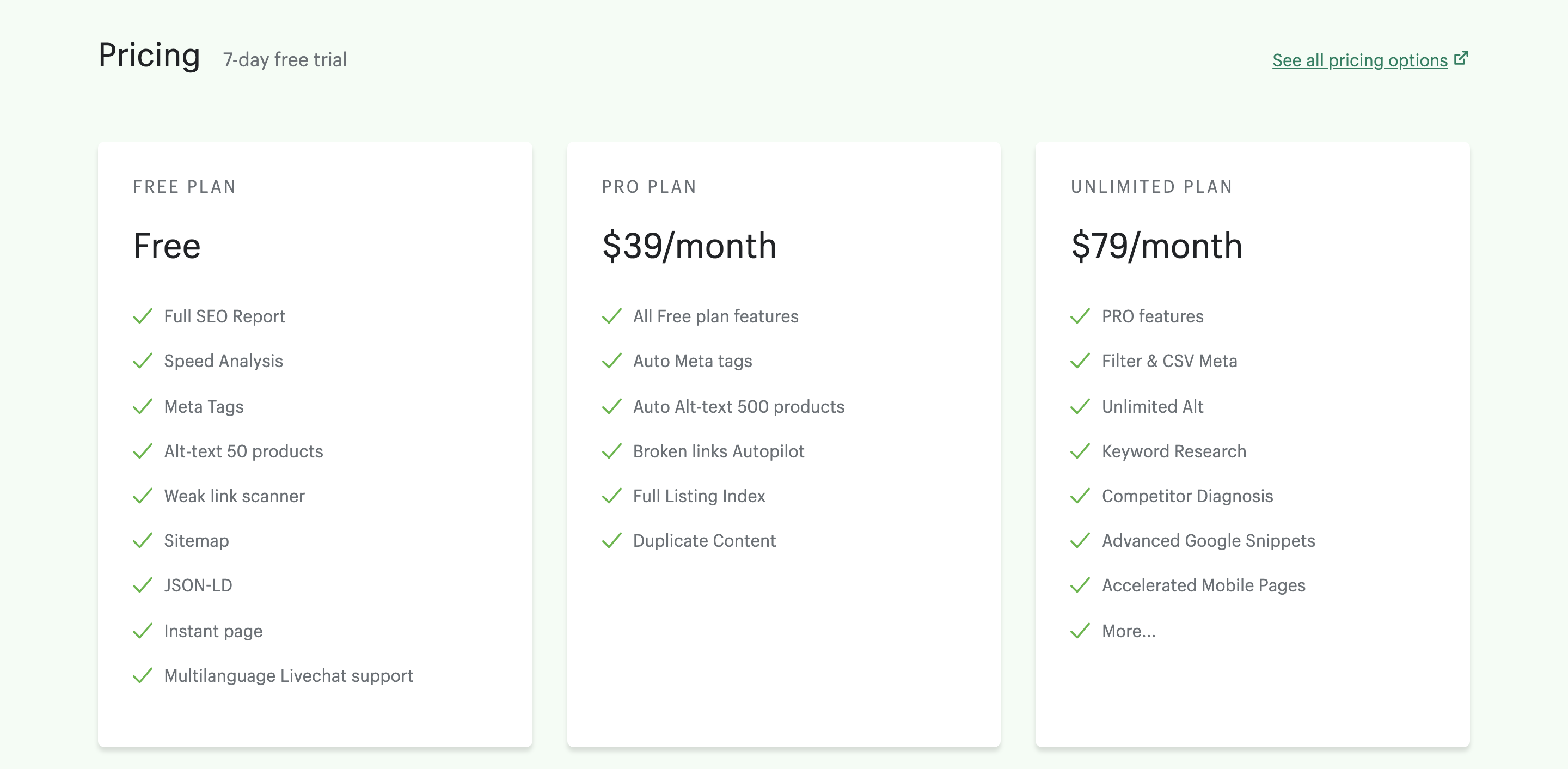
Task: Click the Auto Alt-text 500 products feature
Action: (x=738, y=407)
